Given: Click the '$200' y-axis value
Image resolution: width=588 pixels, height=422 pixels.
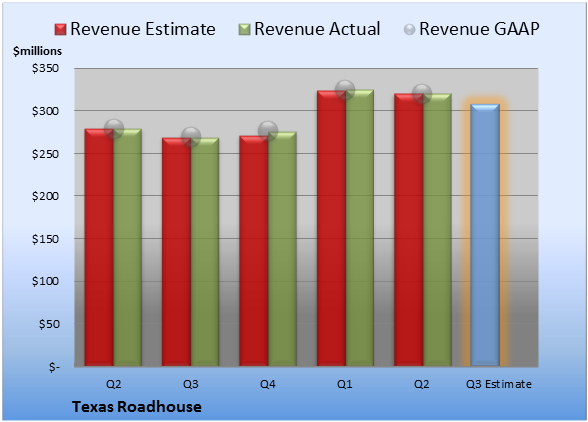Looking at the screenshot, I should pos(45,196).
